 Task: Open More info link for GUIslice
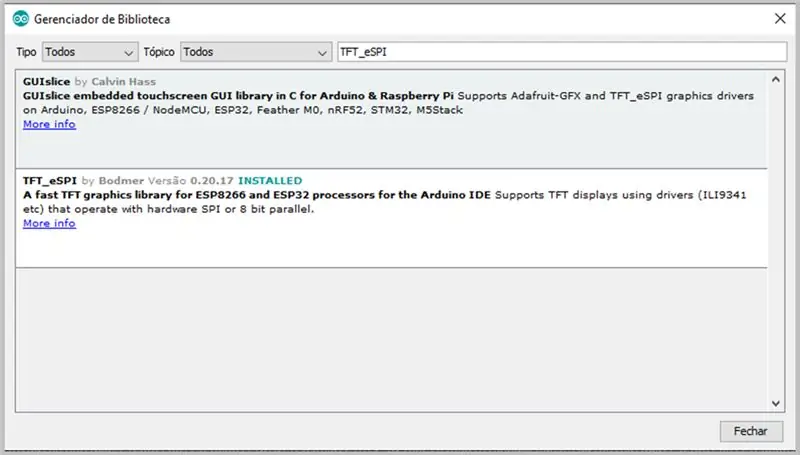click(49, 124)
